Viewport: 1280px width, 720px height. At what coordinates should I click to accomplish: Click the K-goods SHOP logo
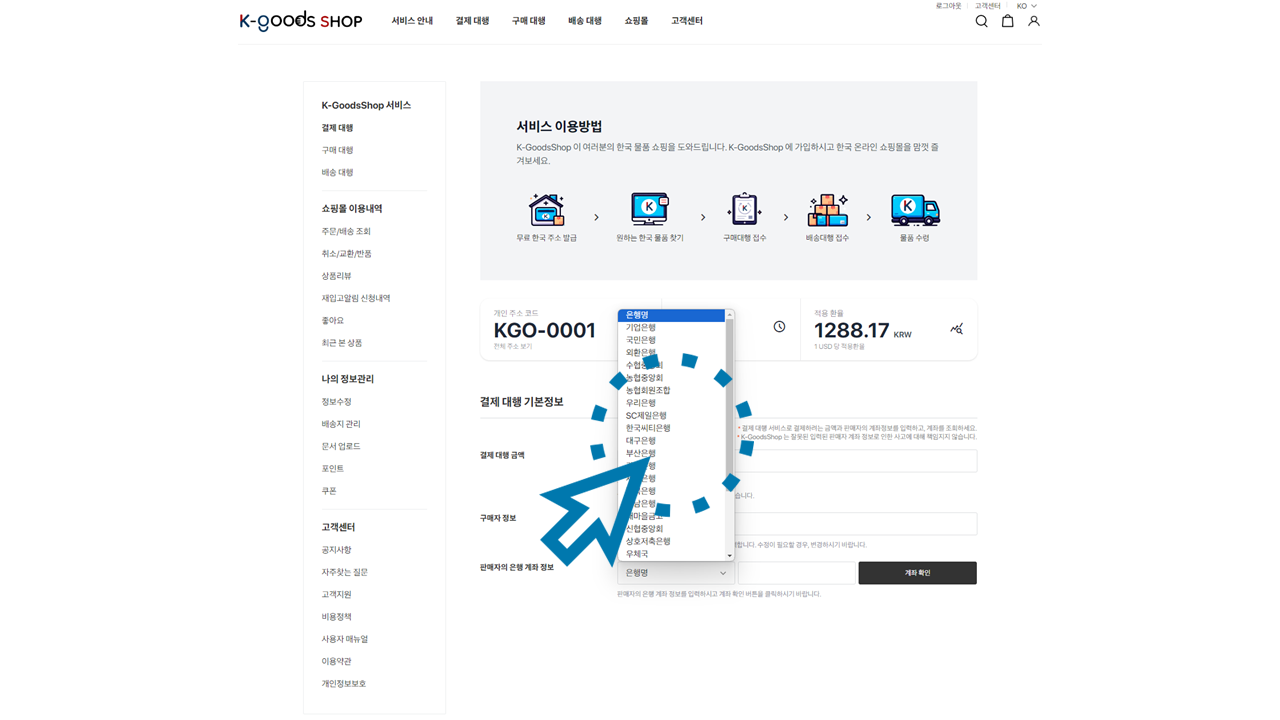[x=300, y=21]
